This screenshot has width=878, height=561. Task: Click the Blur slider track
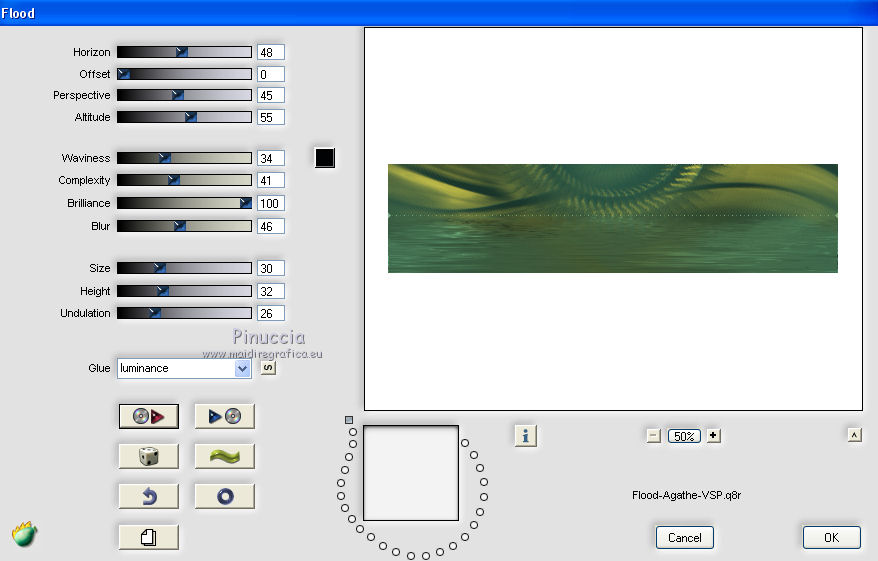184,226
